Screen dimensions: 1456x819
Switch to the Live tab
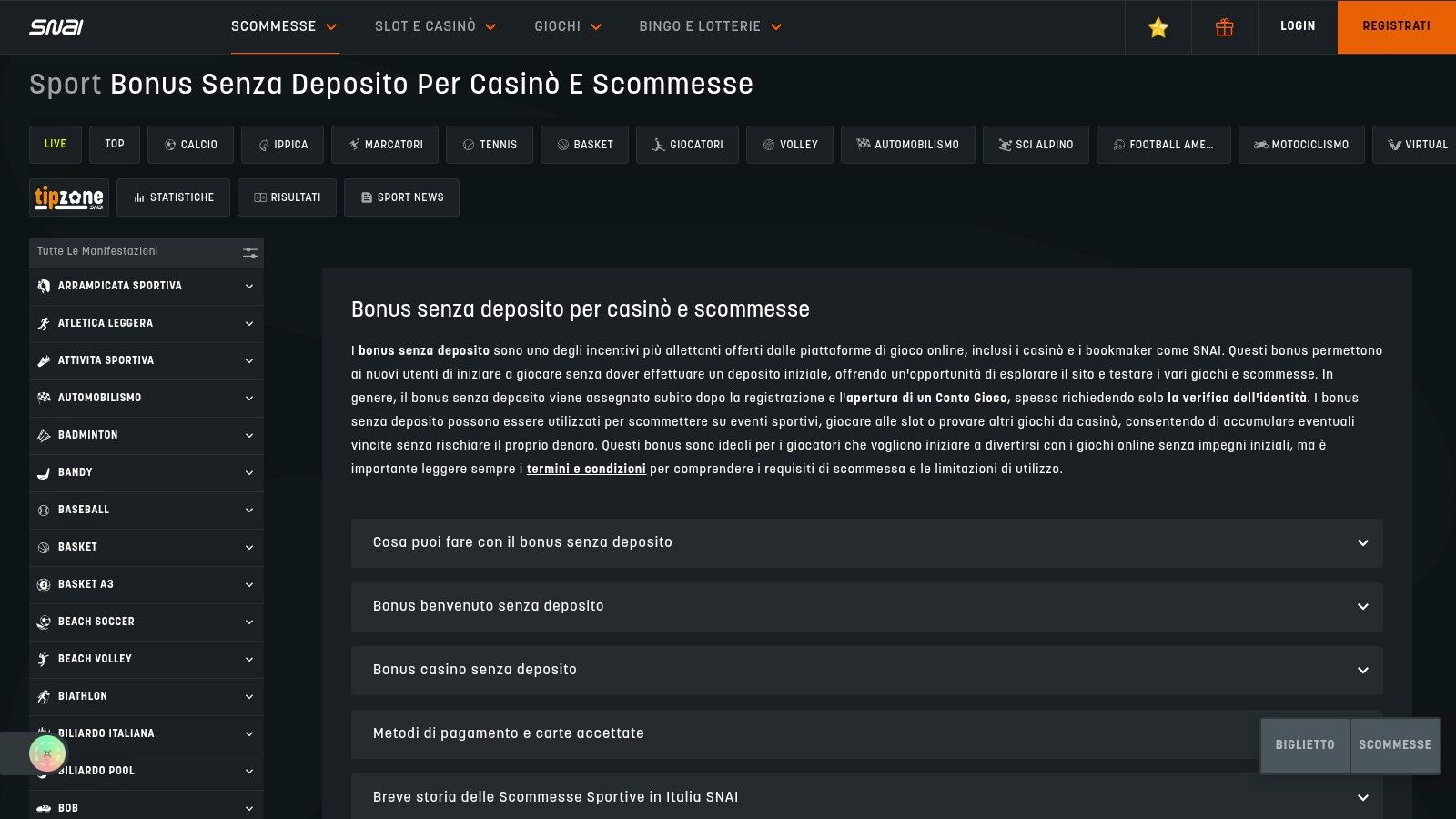(x=56, y=144)
